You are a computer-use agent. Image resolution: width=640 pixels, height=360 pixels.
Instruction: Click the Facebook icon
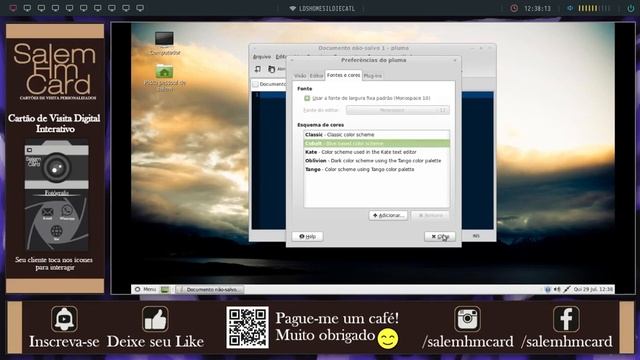567,319
